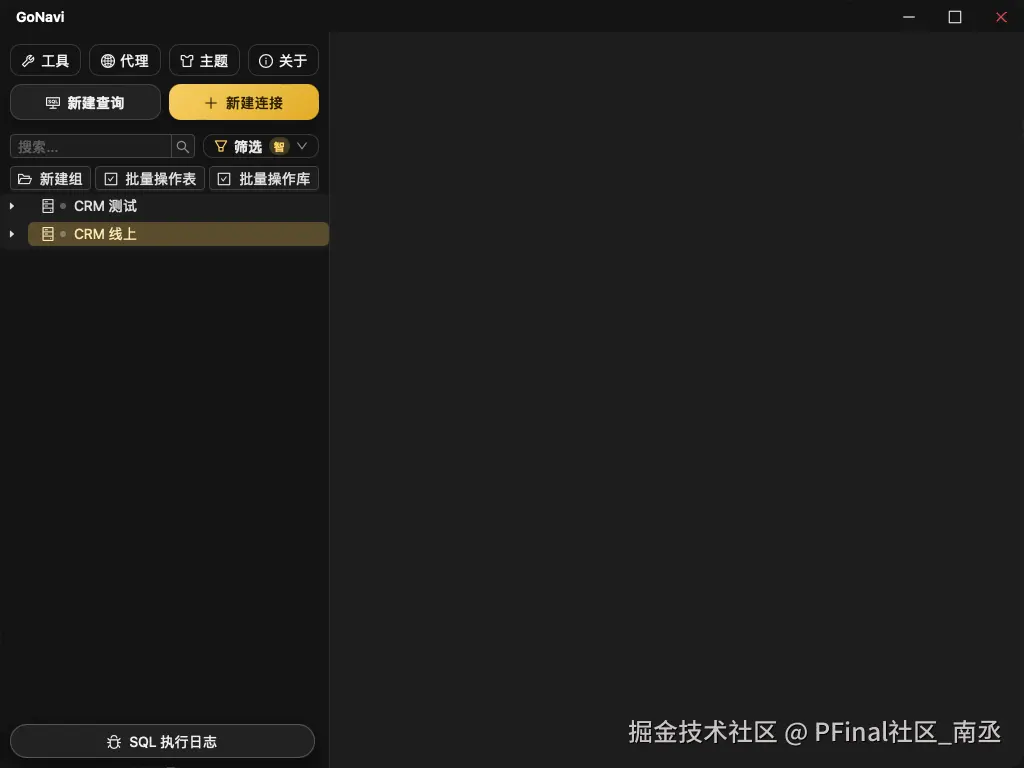Click the CRM 测试 database server icon
This screenshot has height=768, width=1024.
(x=48, y=206)
